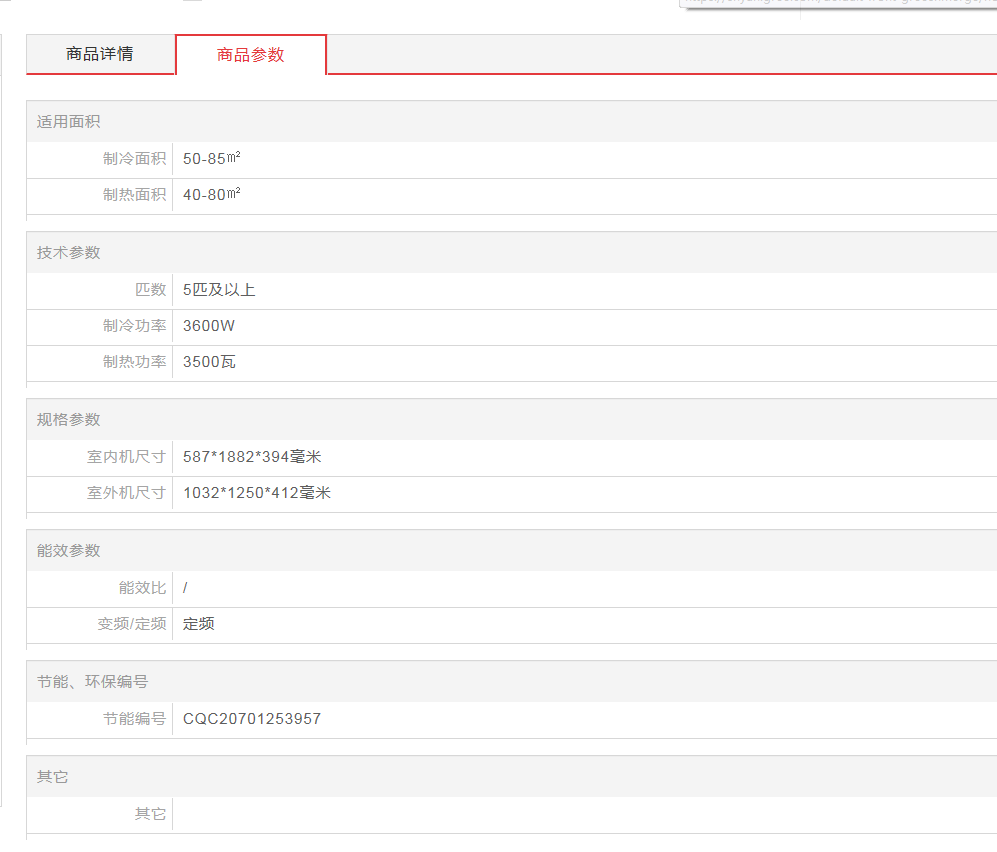
Task: Click the 适用面积 section header
Action: (x=68, y=122)
